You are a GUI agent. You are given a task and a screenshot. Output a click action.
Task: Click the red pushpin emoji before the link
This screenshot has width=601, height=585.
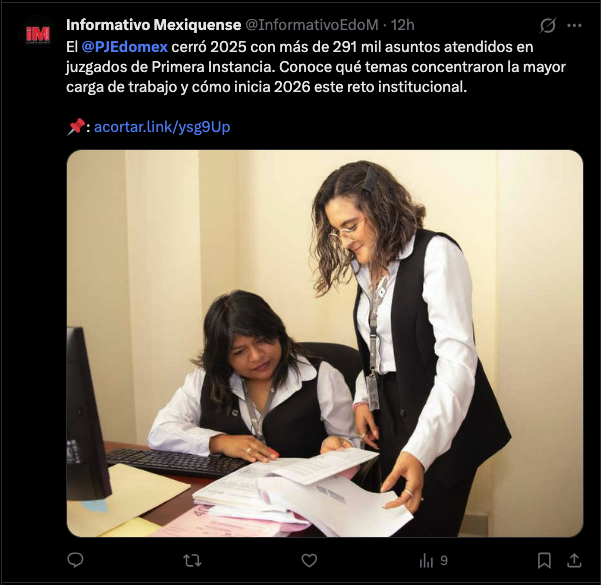click(x=76, y=127)
